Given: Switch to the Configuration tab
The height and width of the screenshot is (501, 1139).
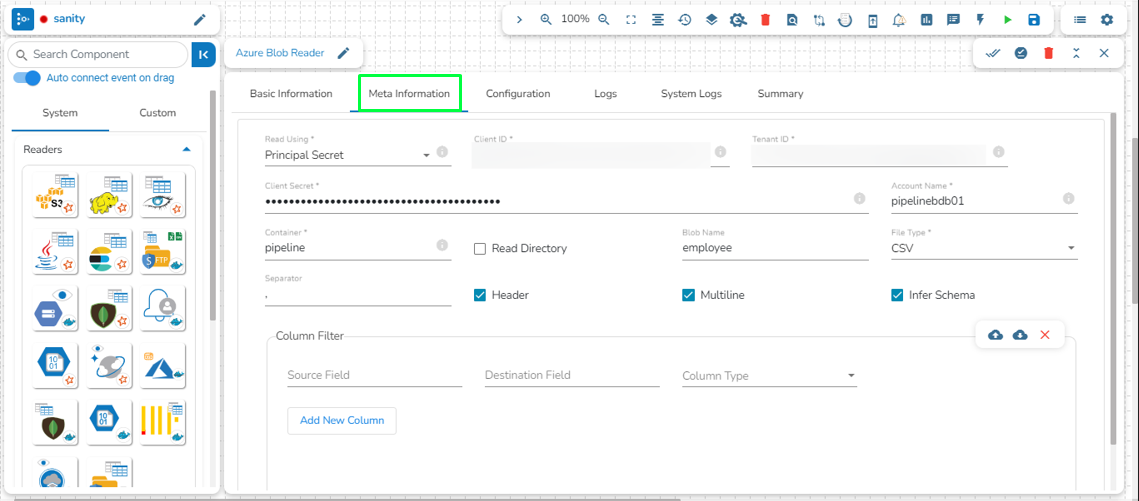Looking at the screenshot, I should (517, 94).
